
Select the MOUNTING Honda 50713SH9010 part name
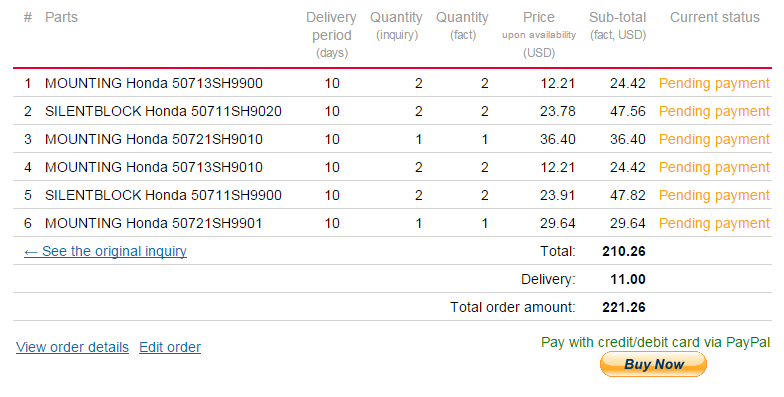(154, 167)
